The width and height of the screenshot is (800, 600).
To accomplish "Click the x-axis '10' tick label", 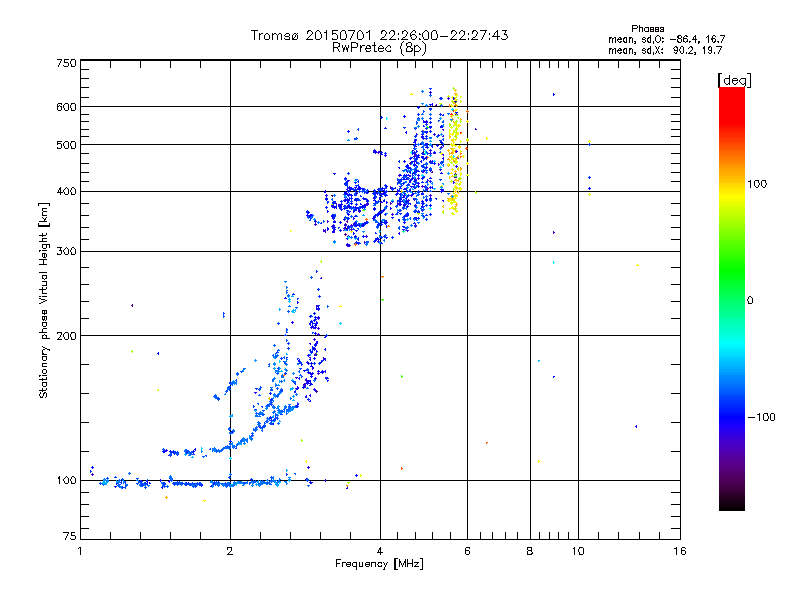I will coord(578,551).
